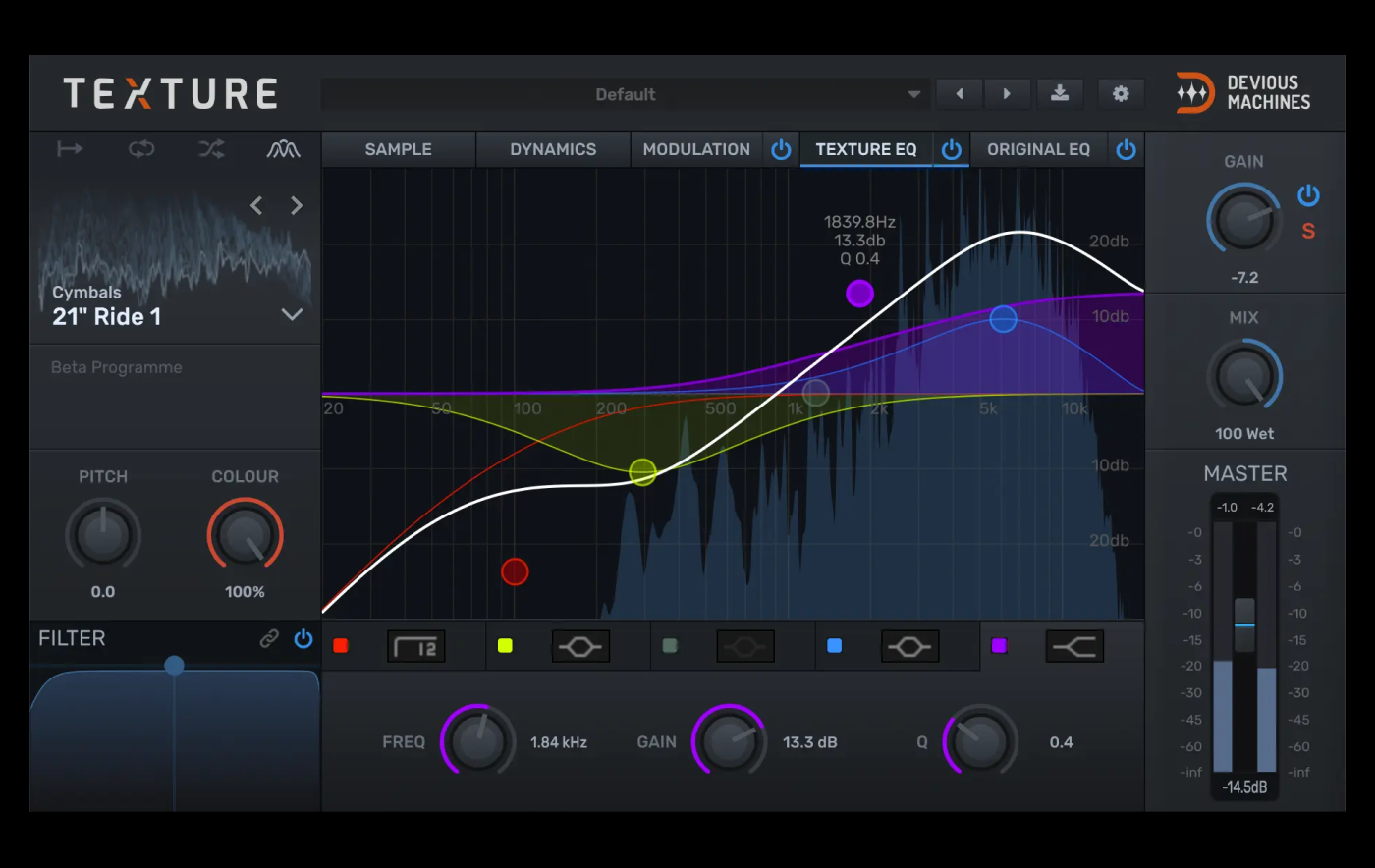Toggle the Filter link chain icon
This screenshot has height=868, width=1375.
269,639
